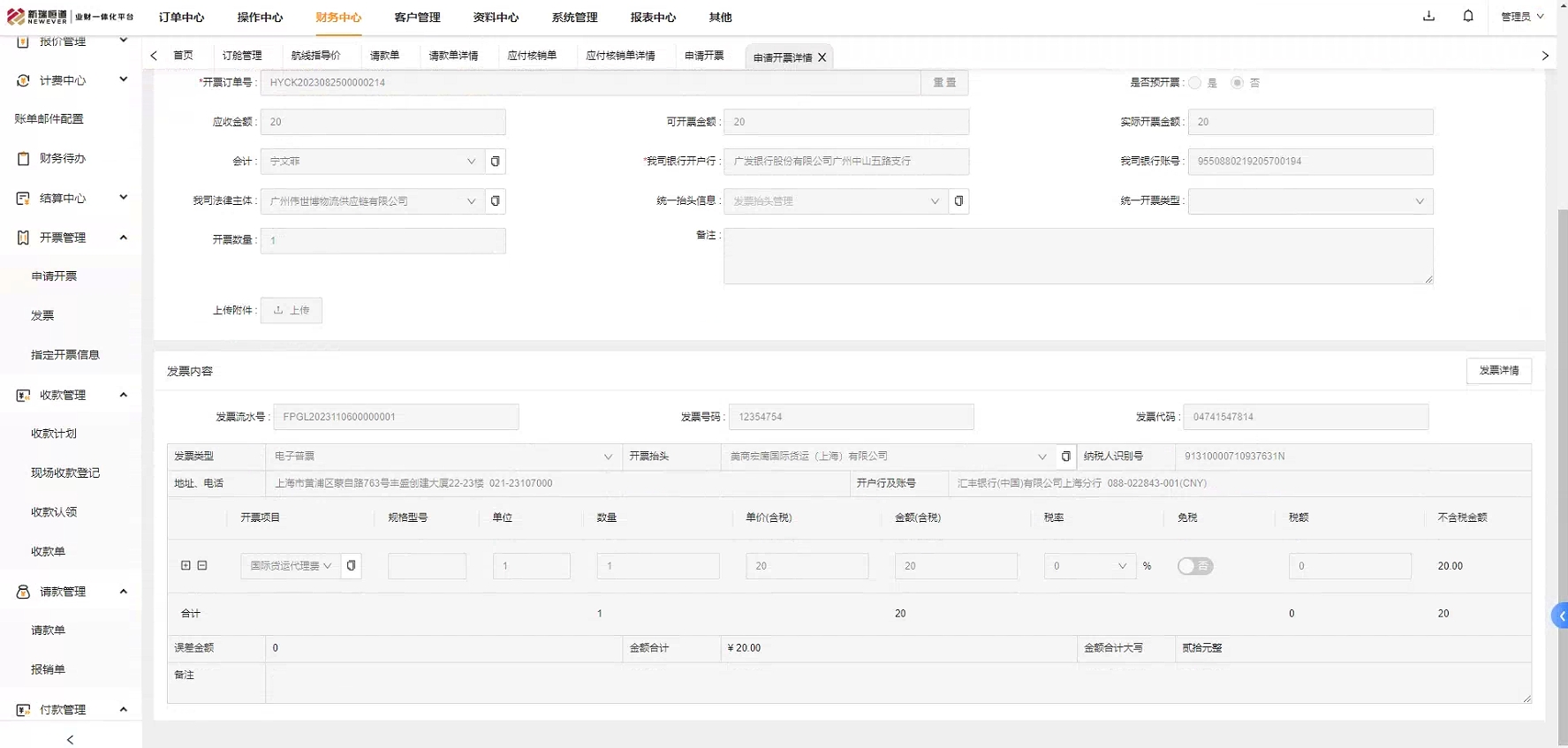This screenshot has width=1568, height=748.
Task: Switch to the 应付核销单 tab
Action: (x=532, y=56)
